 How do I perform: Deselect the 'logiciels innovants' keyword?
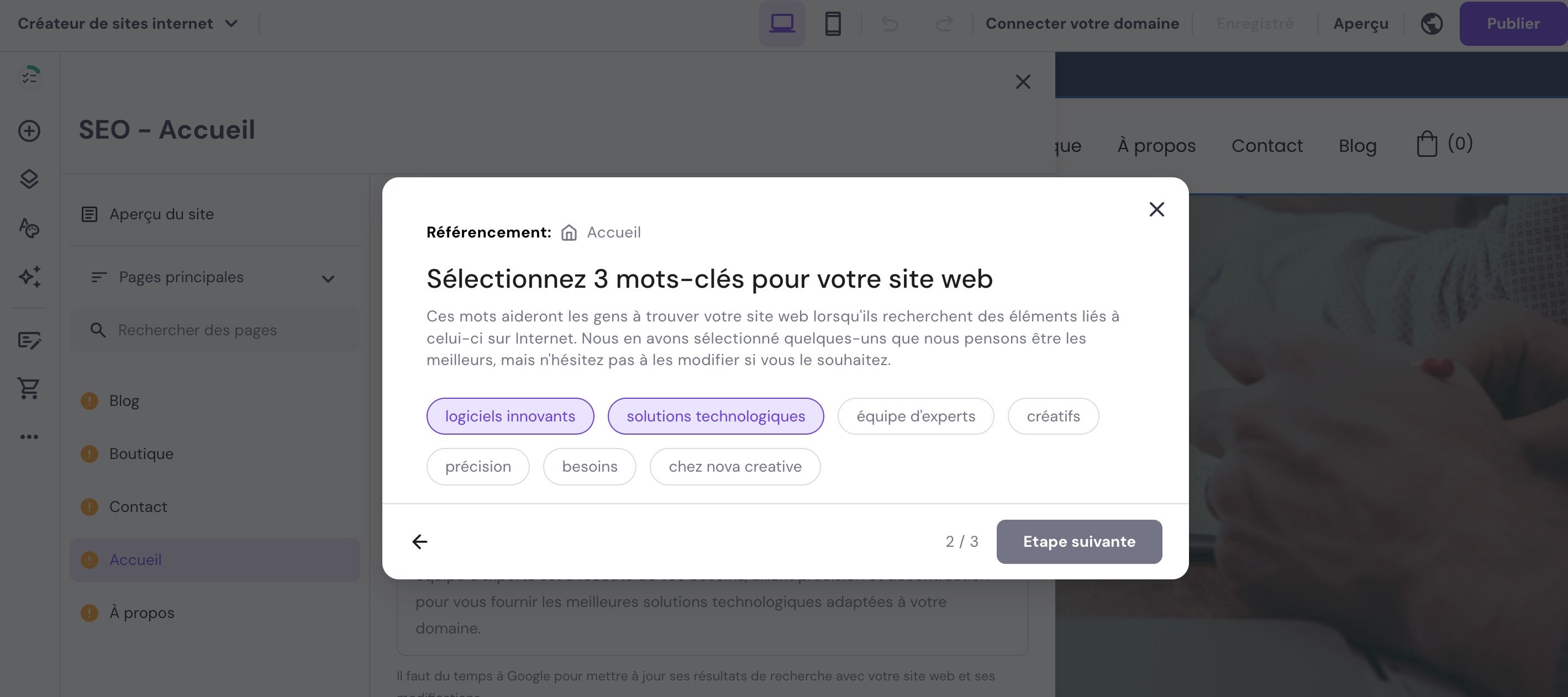(x=510, y=416)
